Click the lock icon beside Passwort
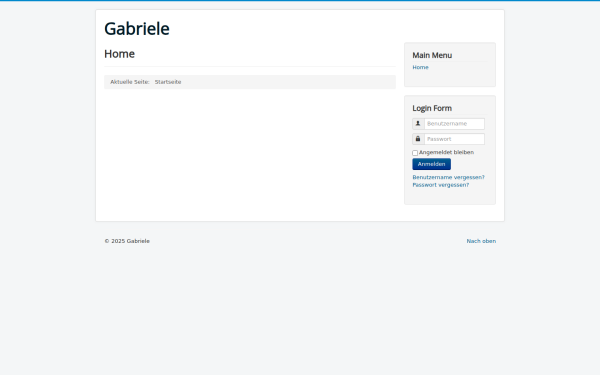Image resolution: width=600 pixels, height=375 pixels. 418,139
